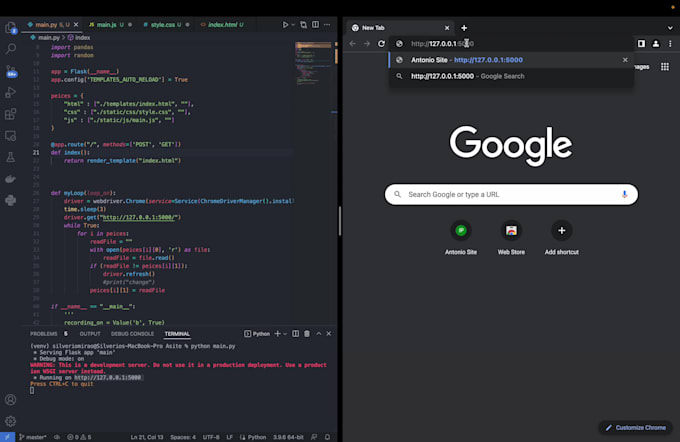Image resolution: width=680 pixels, height=442 pixels.
Task: Split the editor to the right
Action: coord(315,25)
